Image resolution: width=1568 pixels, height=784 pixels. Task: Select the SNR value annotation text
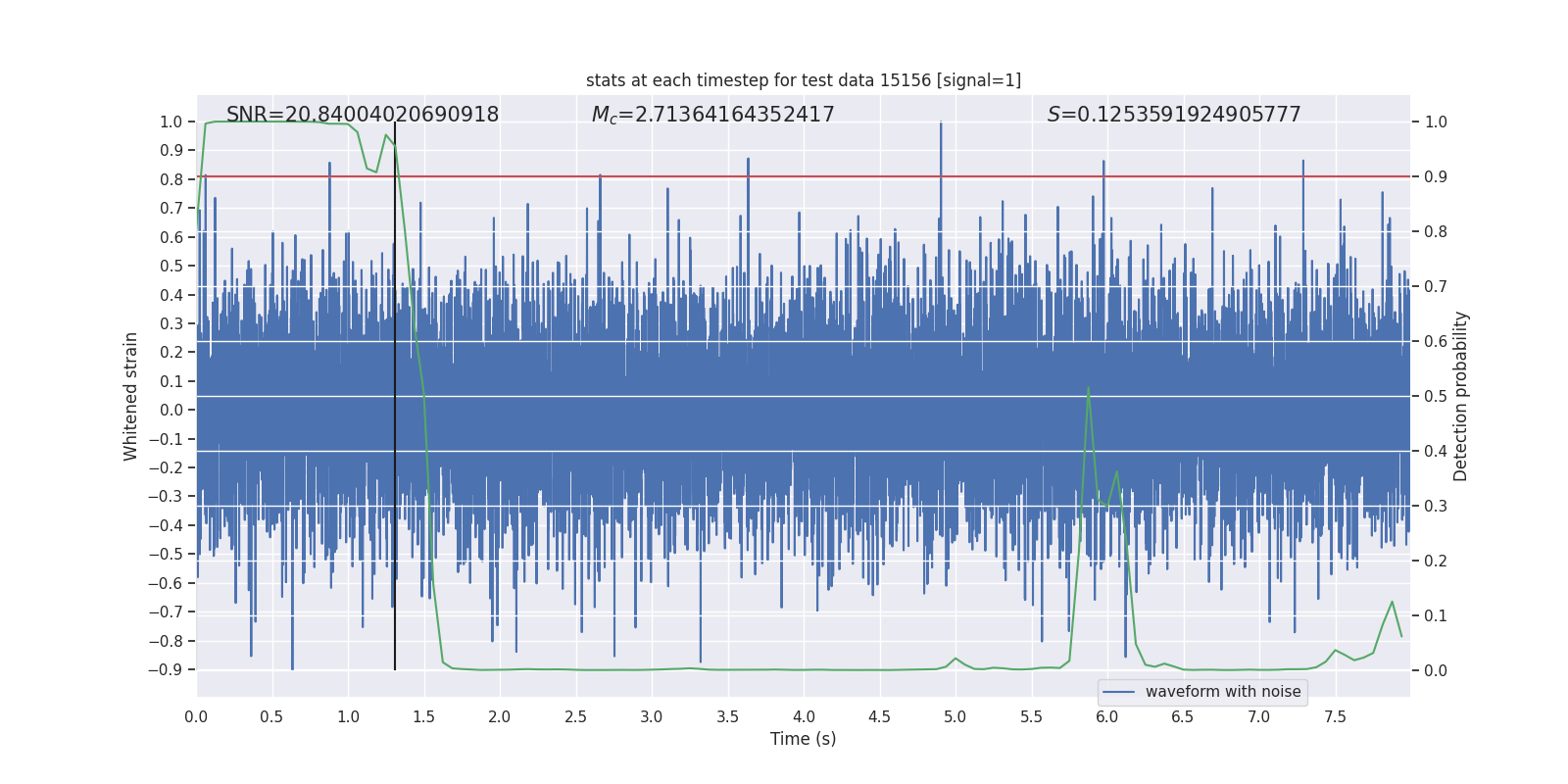(363, 115)
